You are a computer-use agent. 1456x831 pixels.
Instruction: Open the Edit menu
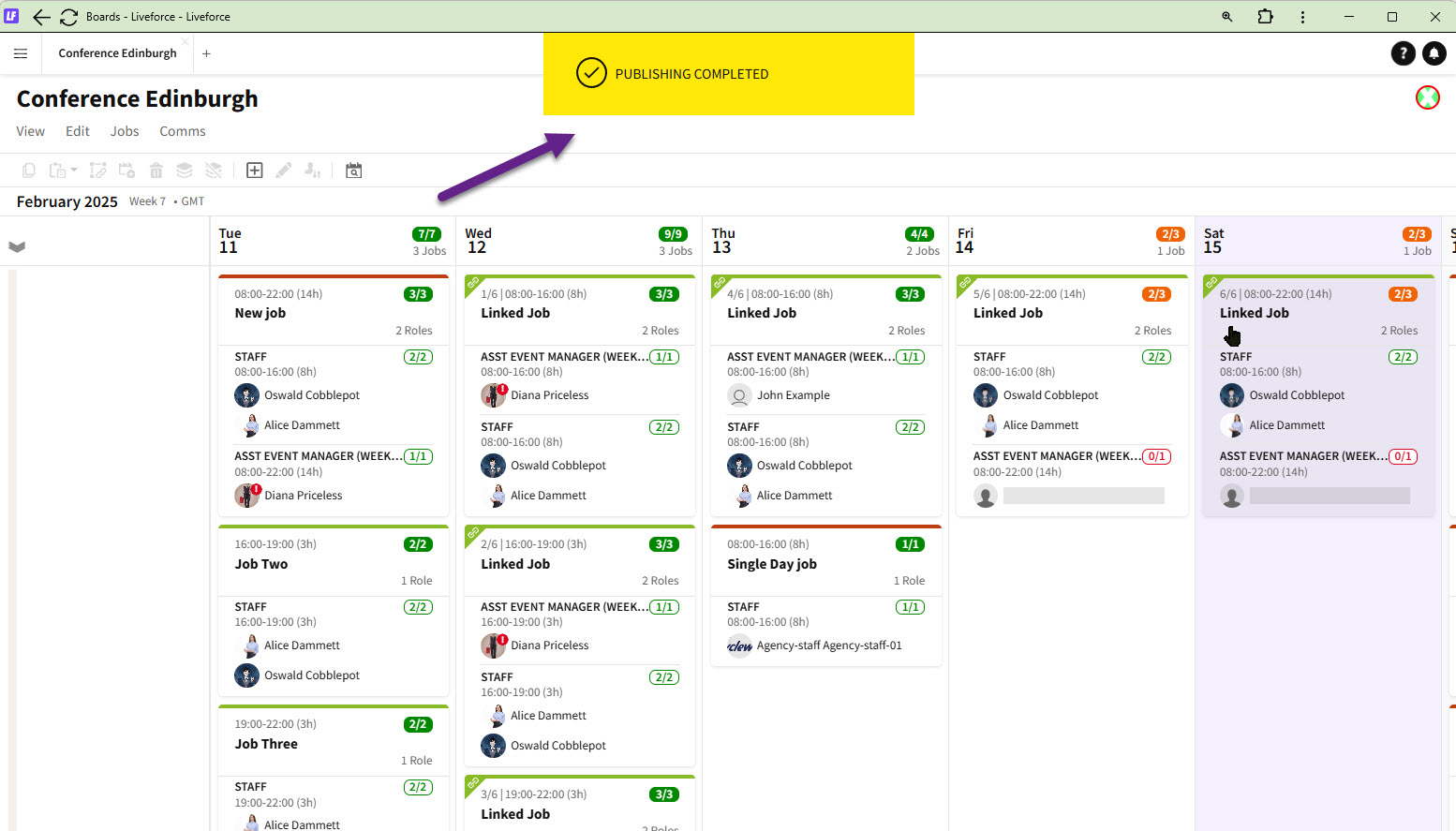click(x=78, y=132)
